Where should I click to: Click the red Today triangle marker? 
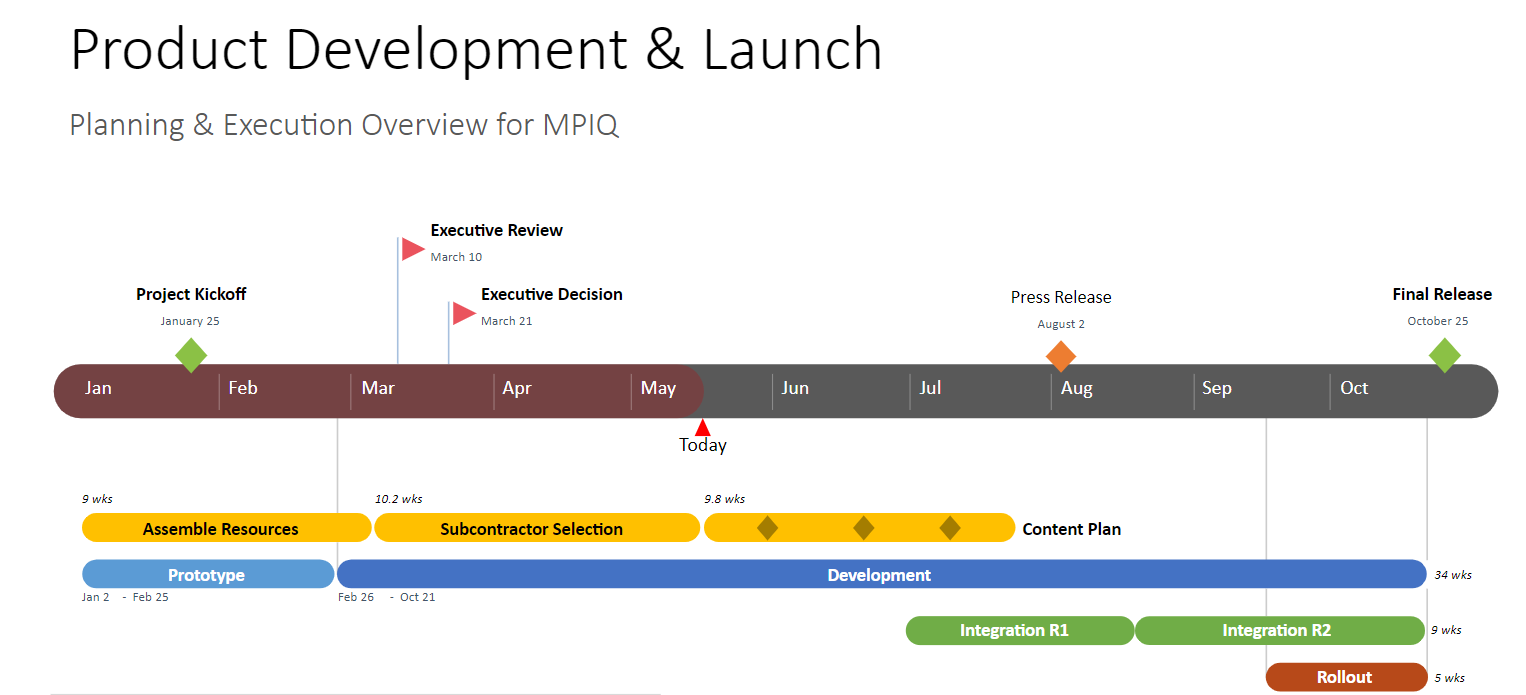point(703,426)
